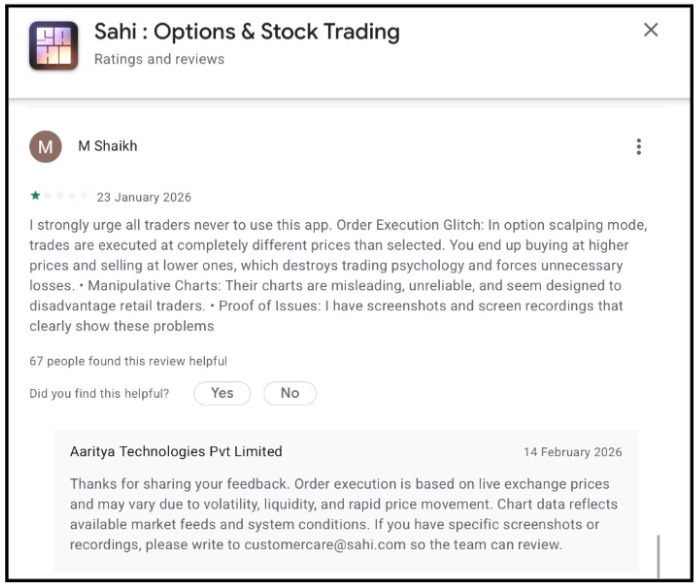This screenshot has width=697, height=585.
Task: Click the reviewer name M Shaikh
Action: point(108,146)
